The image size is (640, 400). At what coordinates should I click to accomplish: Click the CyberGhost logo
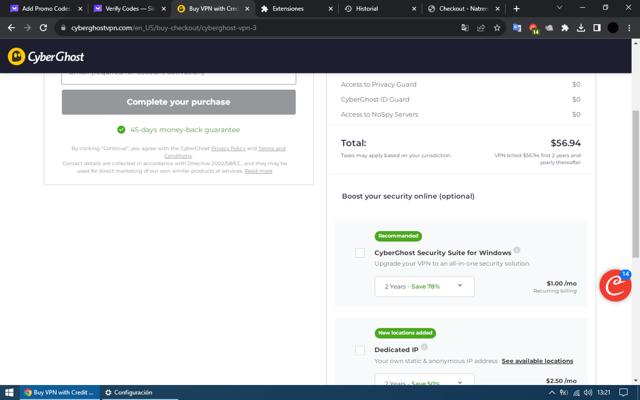[x=46, y=57]
